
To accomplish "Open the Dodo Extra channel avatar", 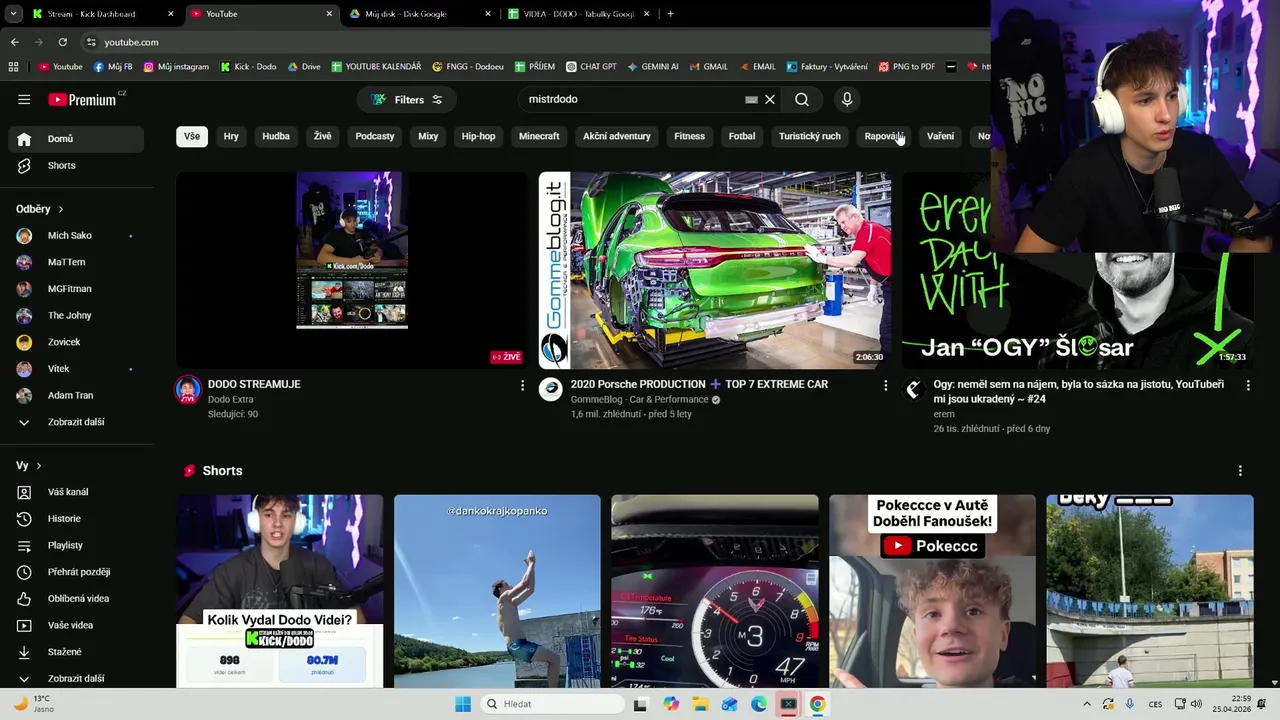I will pyautogui.click(x=188, y=390).
